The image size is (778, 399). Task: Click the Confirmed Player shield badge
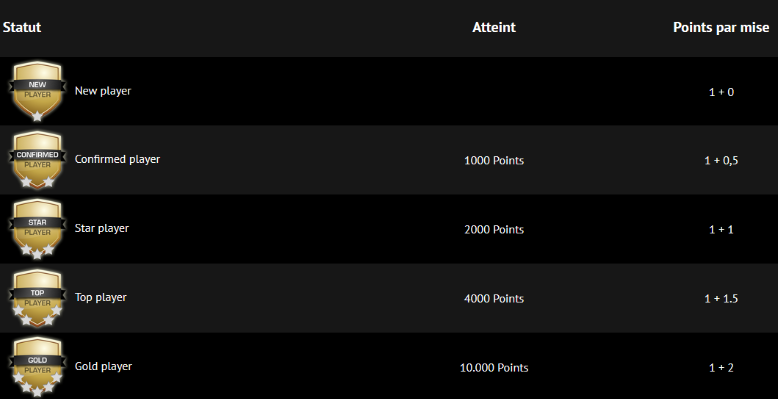(37, 160)
